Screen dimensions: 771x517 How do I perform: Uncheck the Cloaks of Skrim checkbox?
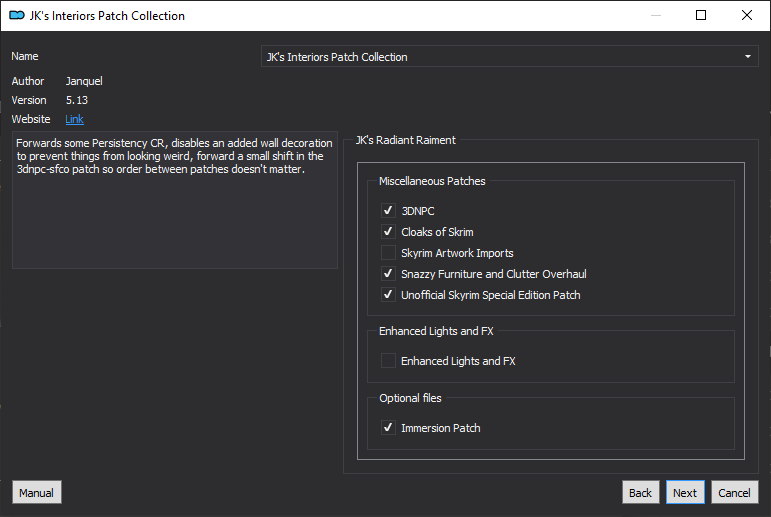388,231
